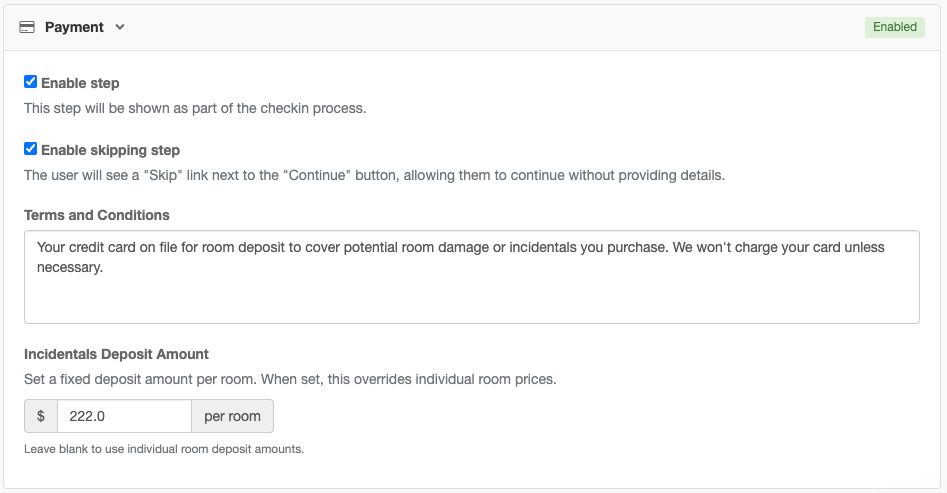Uncheck the Enable step checkbox
Image resolution: width=947 pixels, height=493 pixels.
click(31, 82)
